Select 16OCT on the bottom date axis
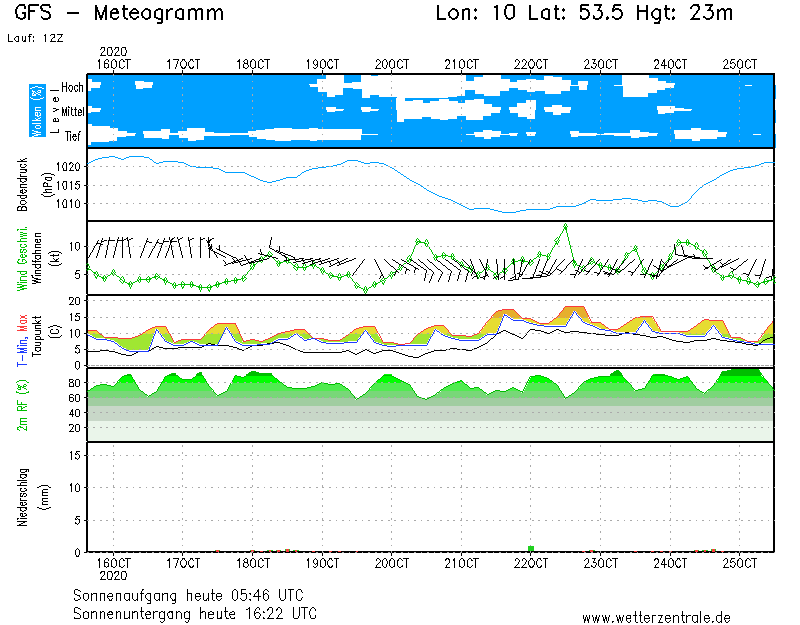 click(x=113, y=563)
